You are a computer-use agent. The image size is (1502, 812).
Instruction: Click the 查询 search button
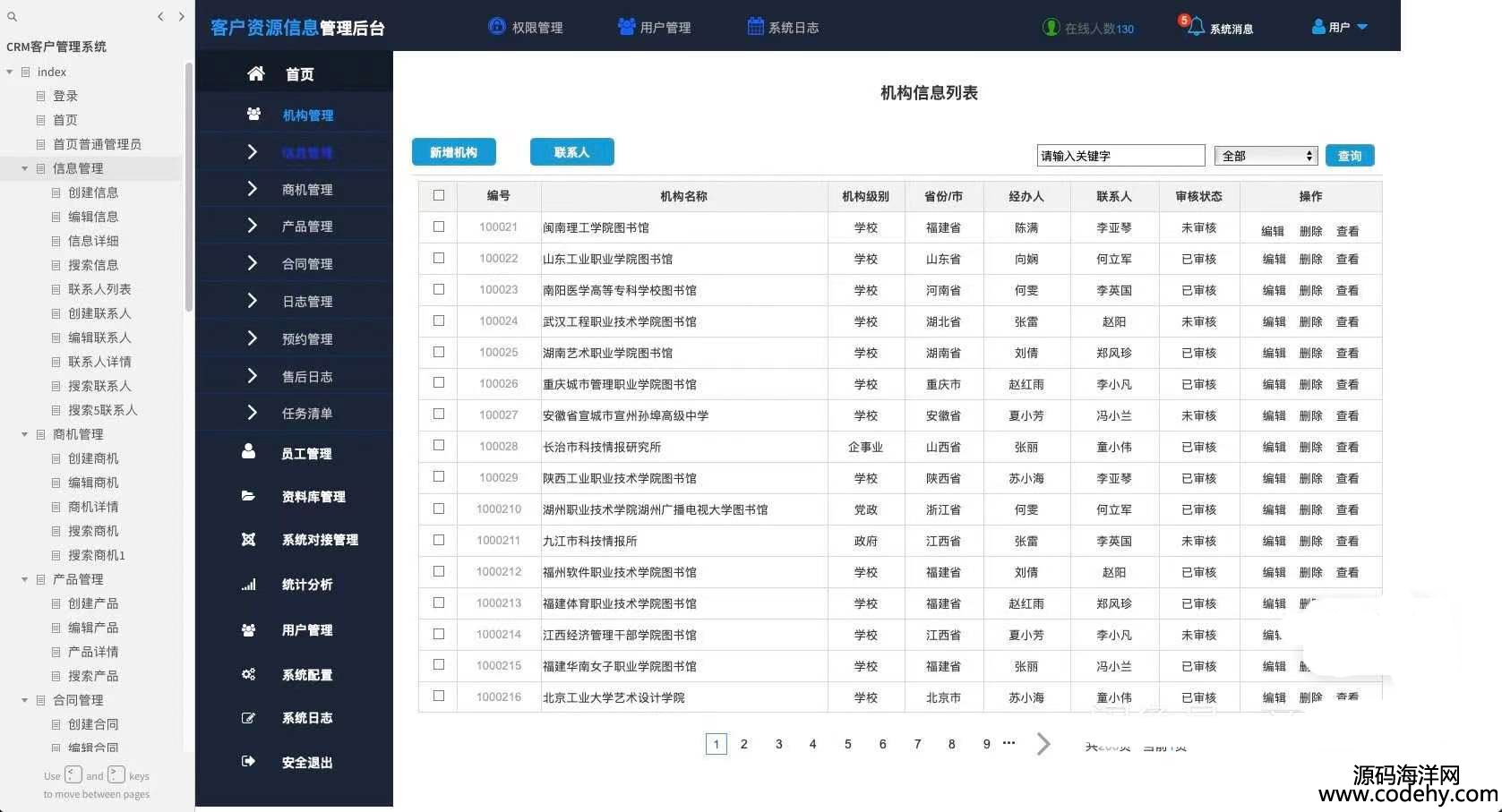(1350, 156)
